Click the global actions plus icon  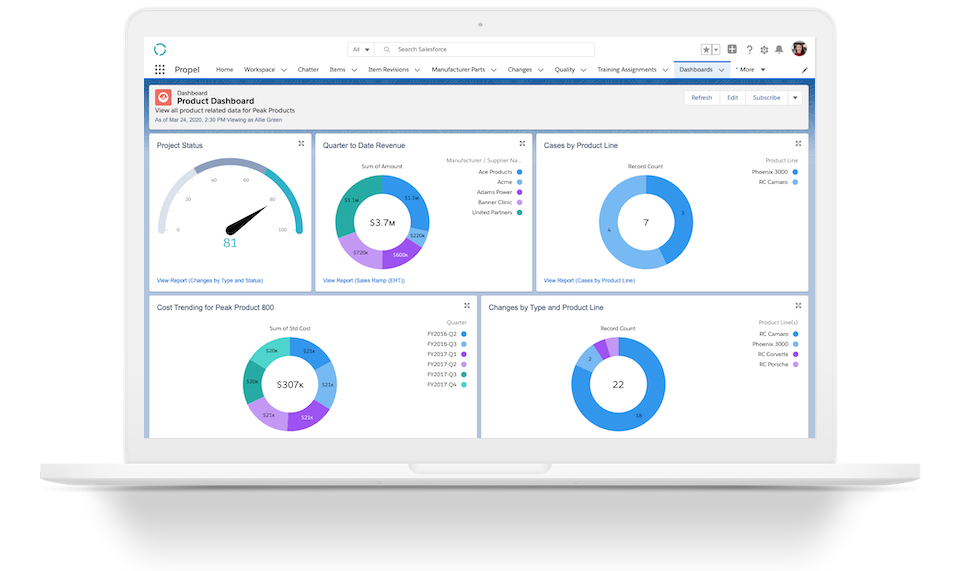click(x=732, y=49)
